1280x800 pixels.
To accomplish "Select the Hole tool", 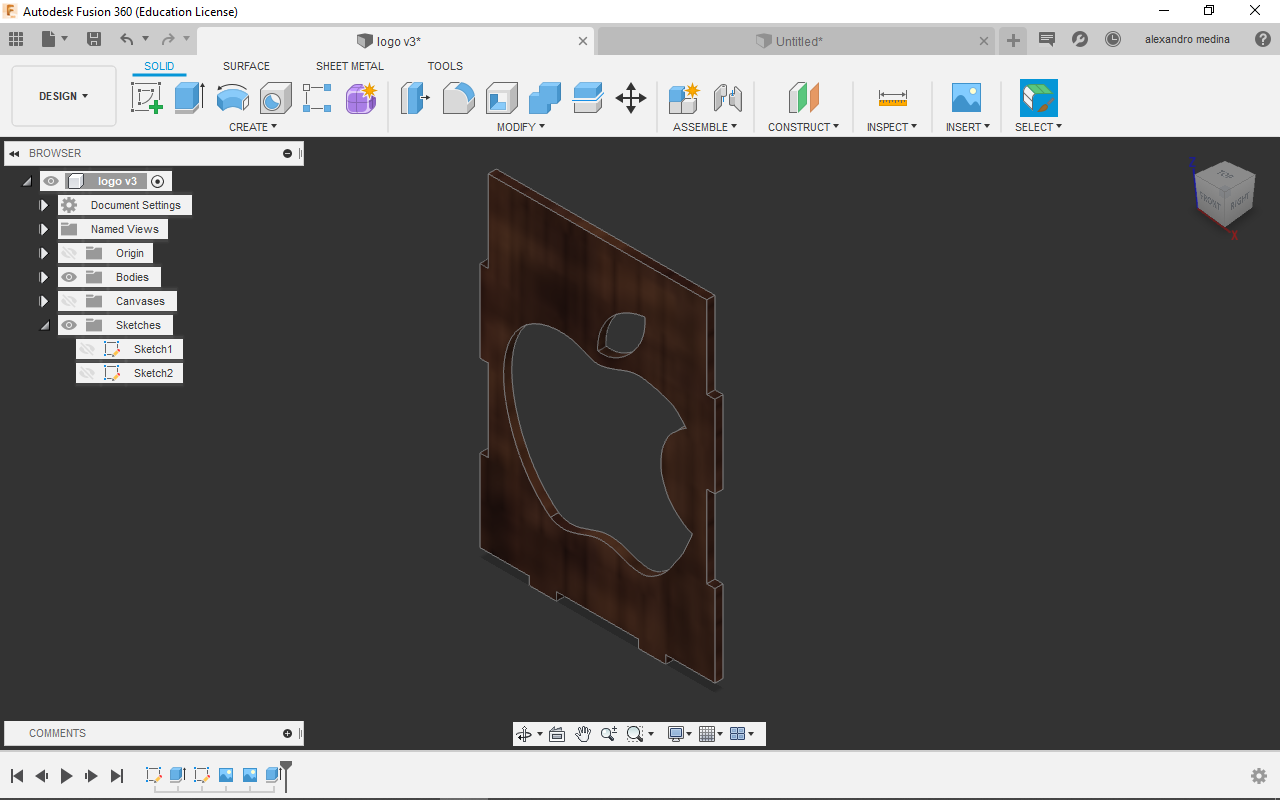I will (276, 98).
